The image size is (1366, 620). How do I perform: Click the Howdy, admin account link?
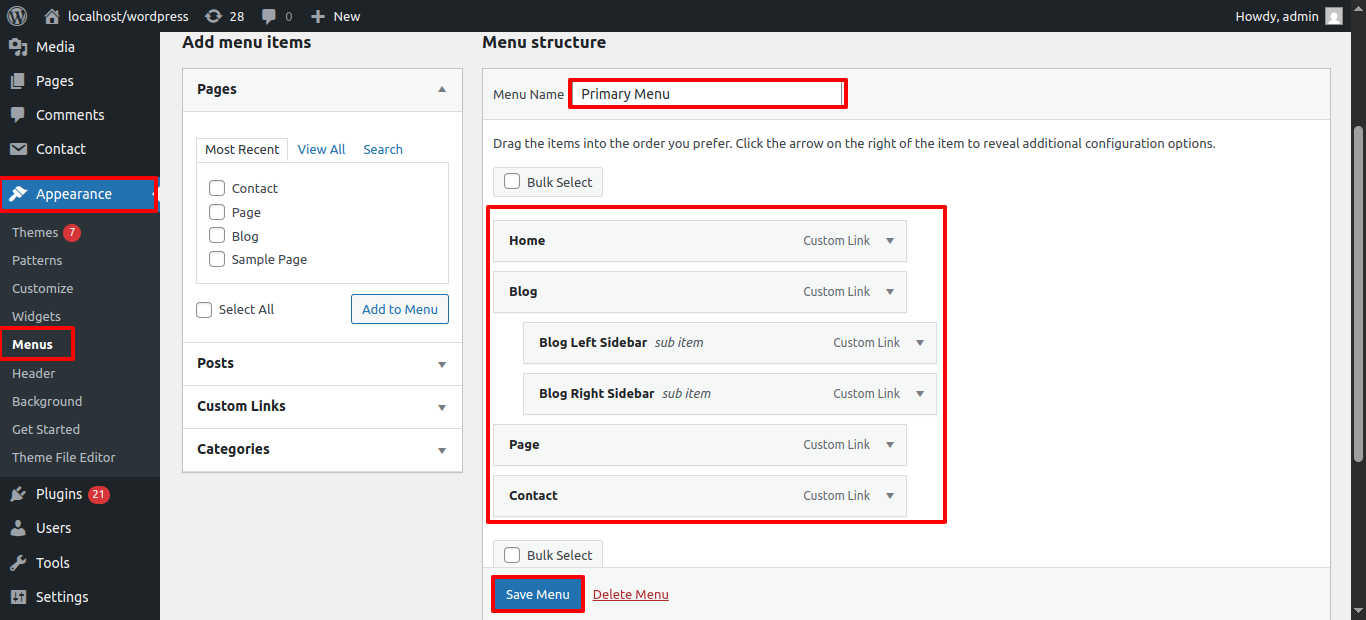click(x=1279, y=16)
